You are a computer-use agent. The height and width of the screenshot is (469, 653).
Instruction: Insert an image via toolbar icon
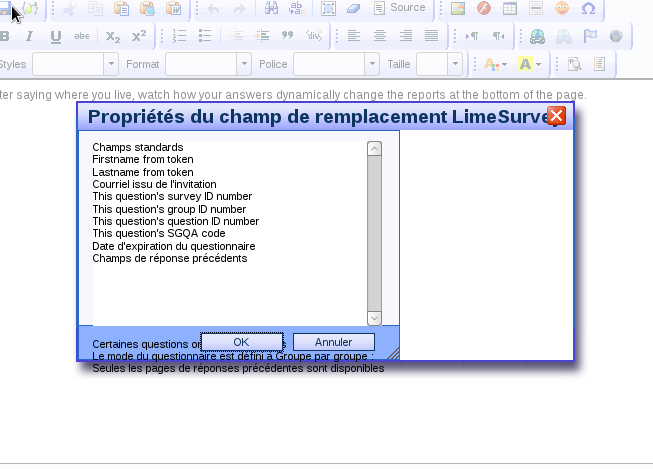458,8
